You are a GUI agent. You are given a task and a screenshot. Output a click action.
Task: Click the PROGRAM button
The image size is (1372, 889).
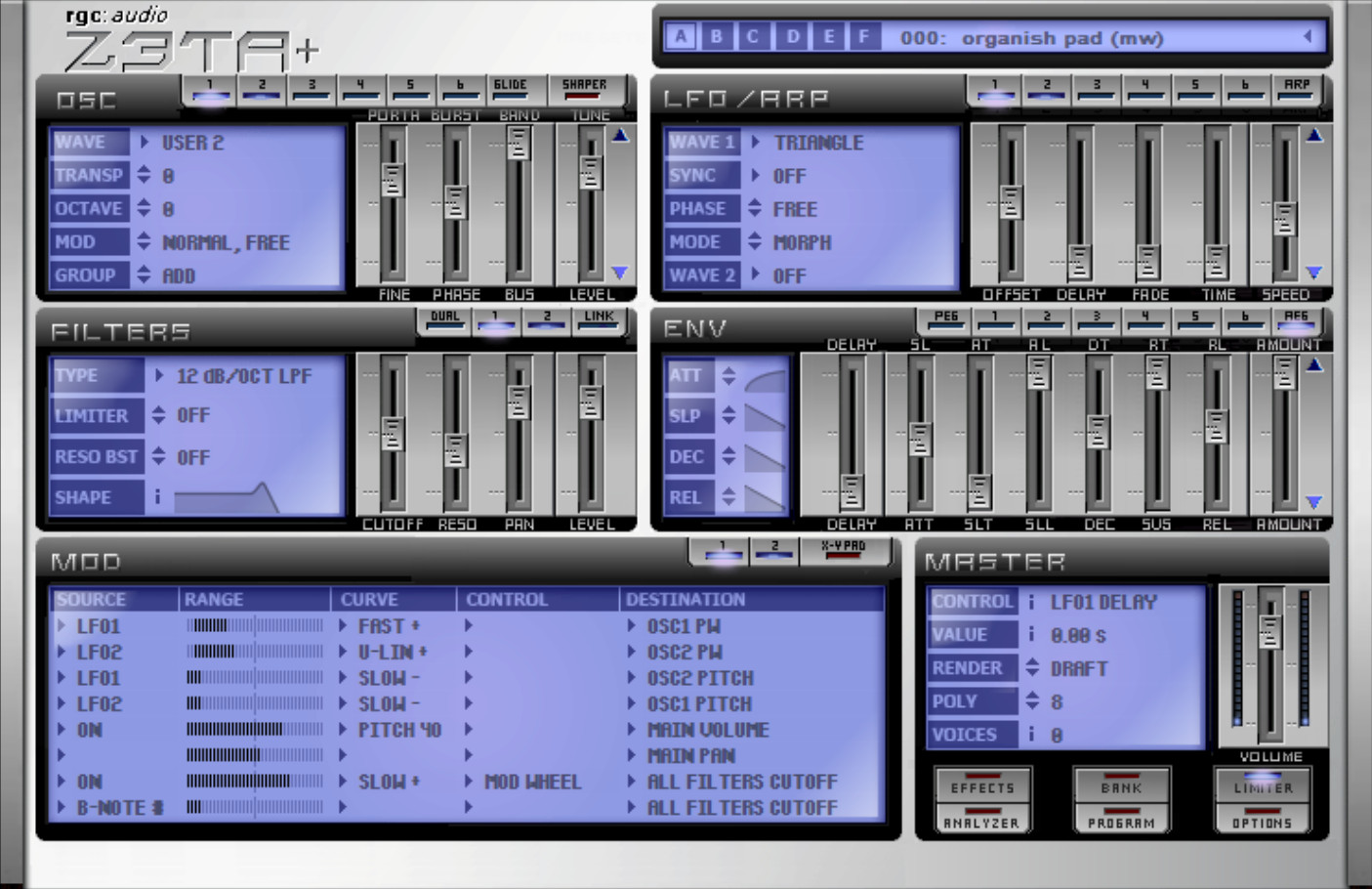point(1121,819)
